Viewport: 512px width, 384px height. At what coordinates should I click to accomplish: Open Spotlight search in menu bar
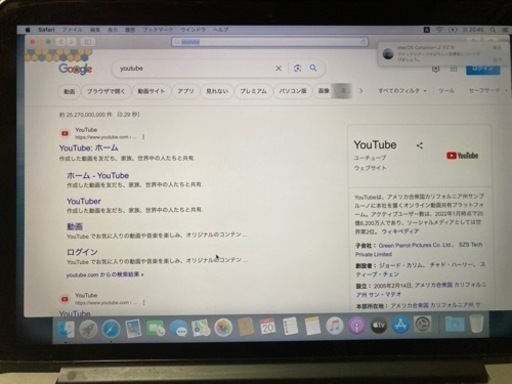pos(493,30)
